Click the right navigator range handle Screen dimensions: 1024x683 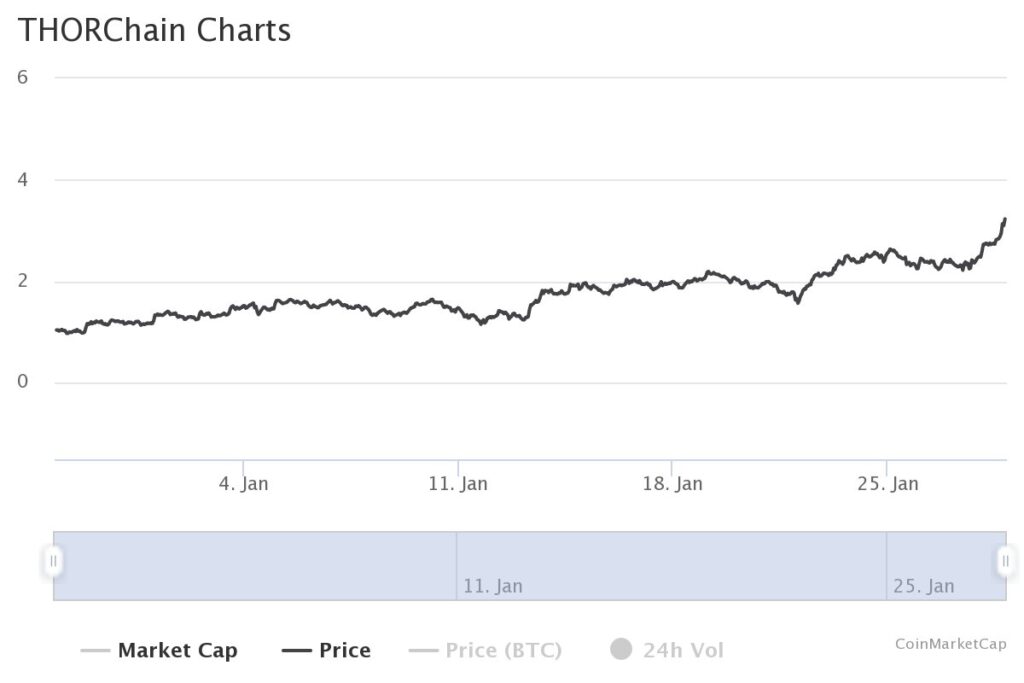1005,561
